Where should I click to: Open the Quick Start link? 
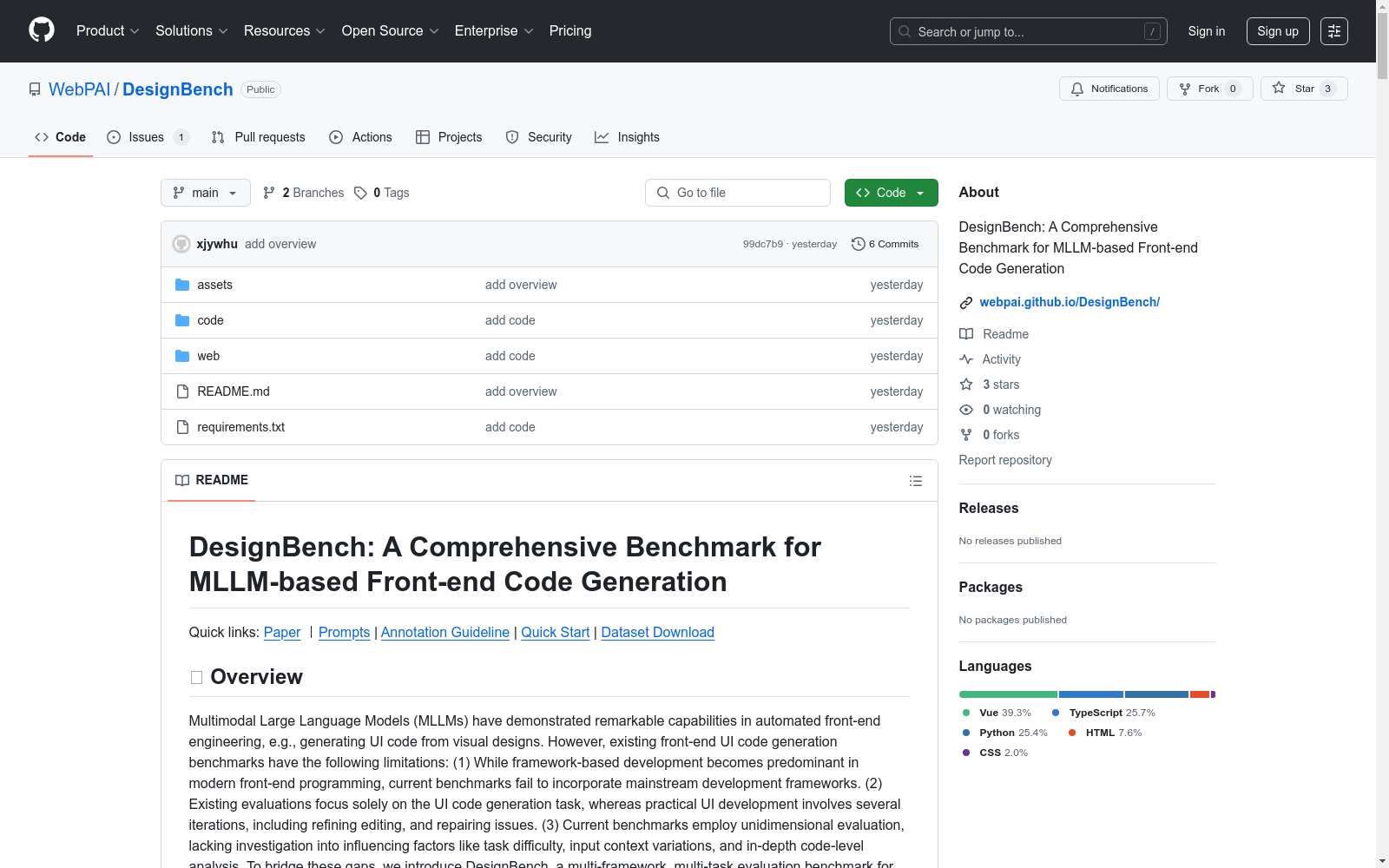pos(556,632)
